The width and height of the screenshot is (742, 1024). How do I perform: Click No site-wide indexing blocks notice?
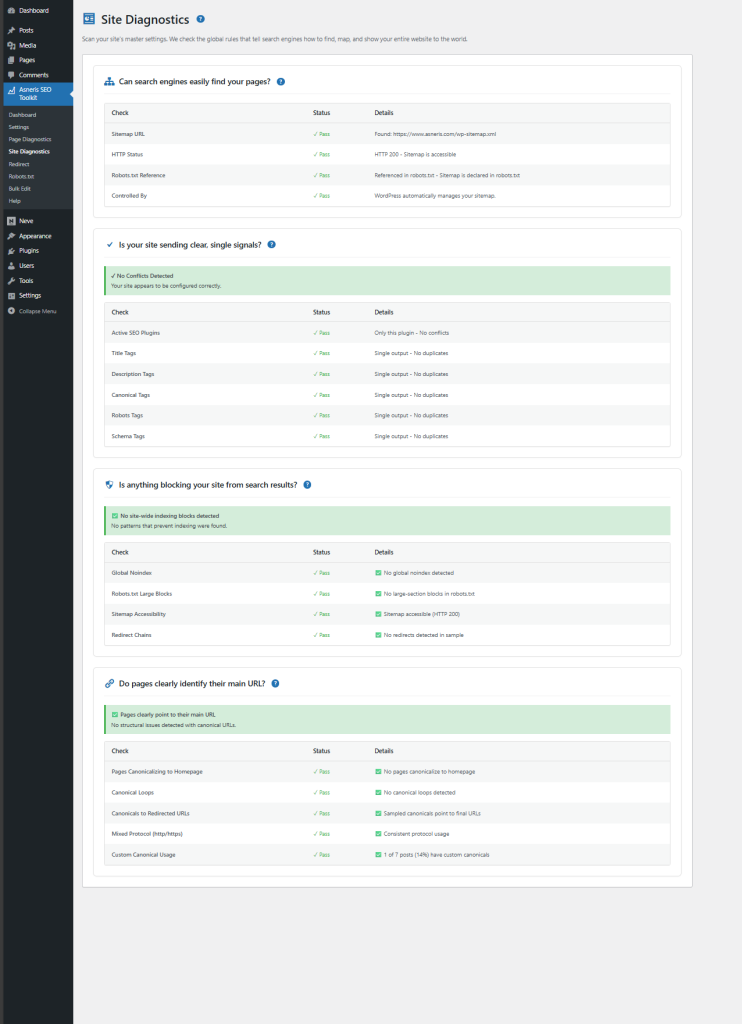[387, 520]
